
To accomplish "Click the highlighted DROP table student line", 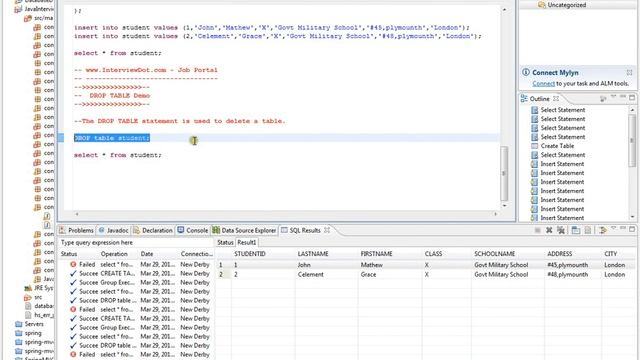I will coord(112,138).
